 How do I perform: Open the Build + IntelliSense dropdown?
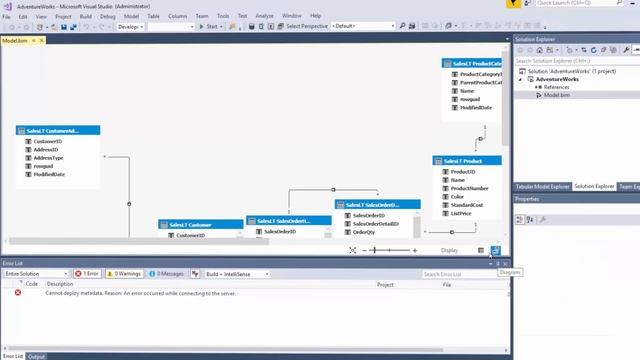tap(237, 274)
